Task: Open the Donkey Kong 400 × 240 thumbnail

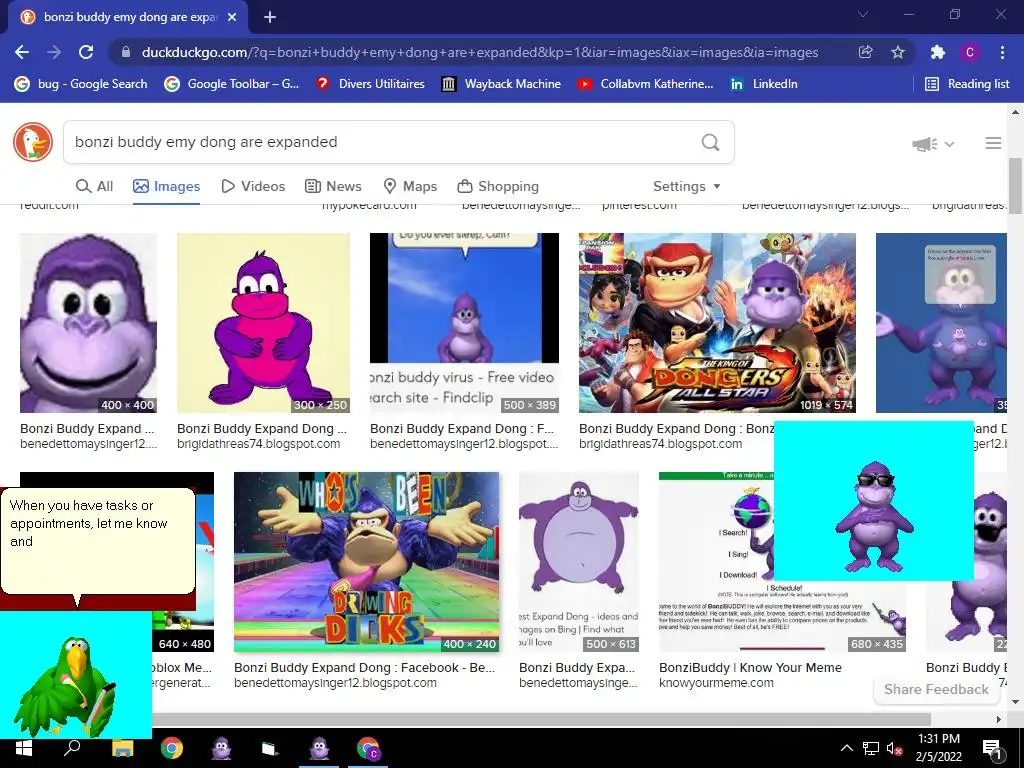Action: click(366, 562)
